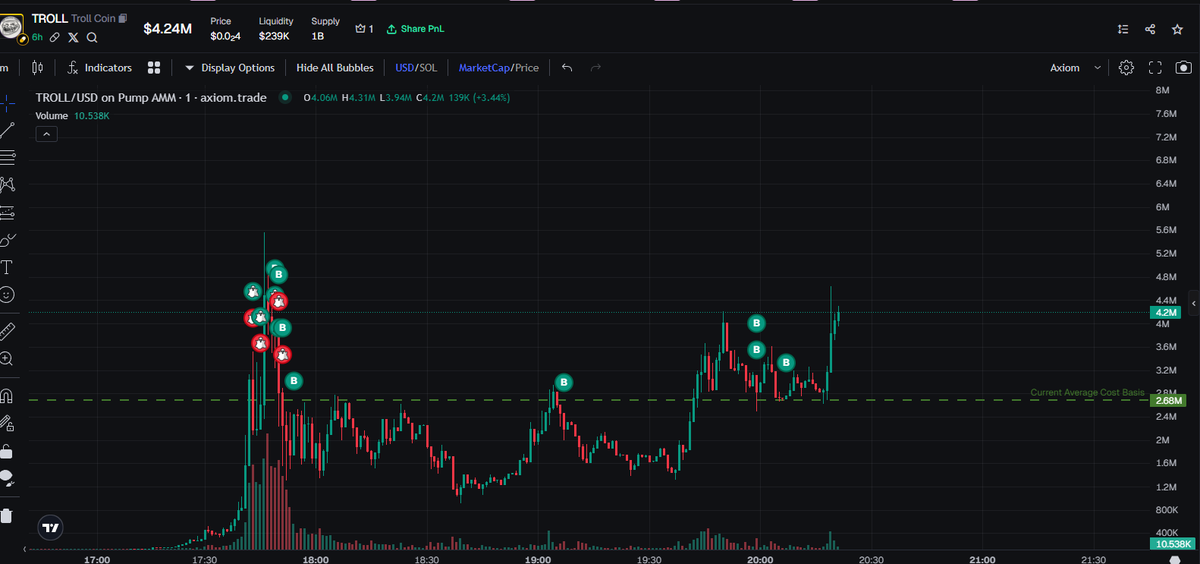The image size is (1200, 564).
Task: Click the $4.24M market cap value
Action: click(167, 29)
